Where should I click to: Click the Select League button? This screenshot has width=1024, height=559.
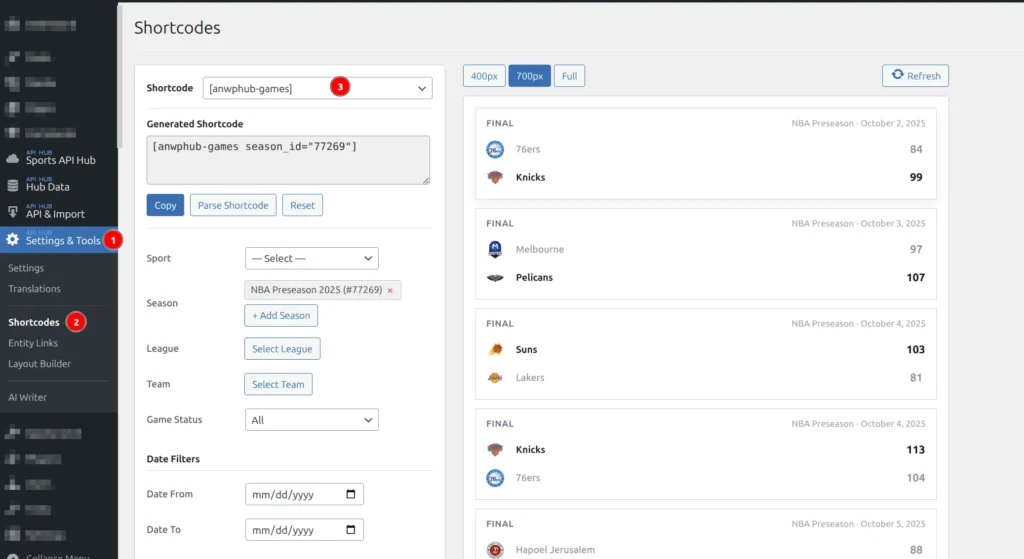click(x=282, y=349)
